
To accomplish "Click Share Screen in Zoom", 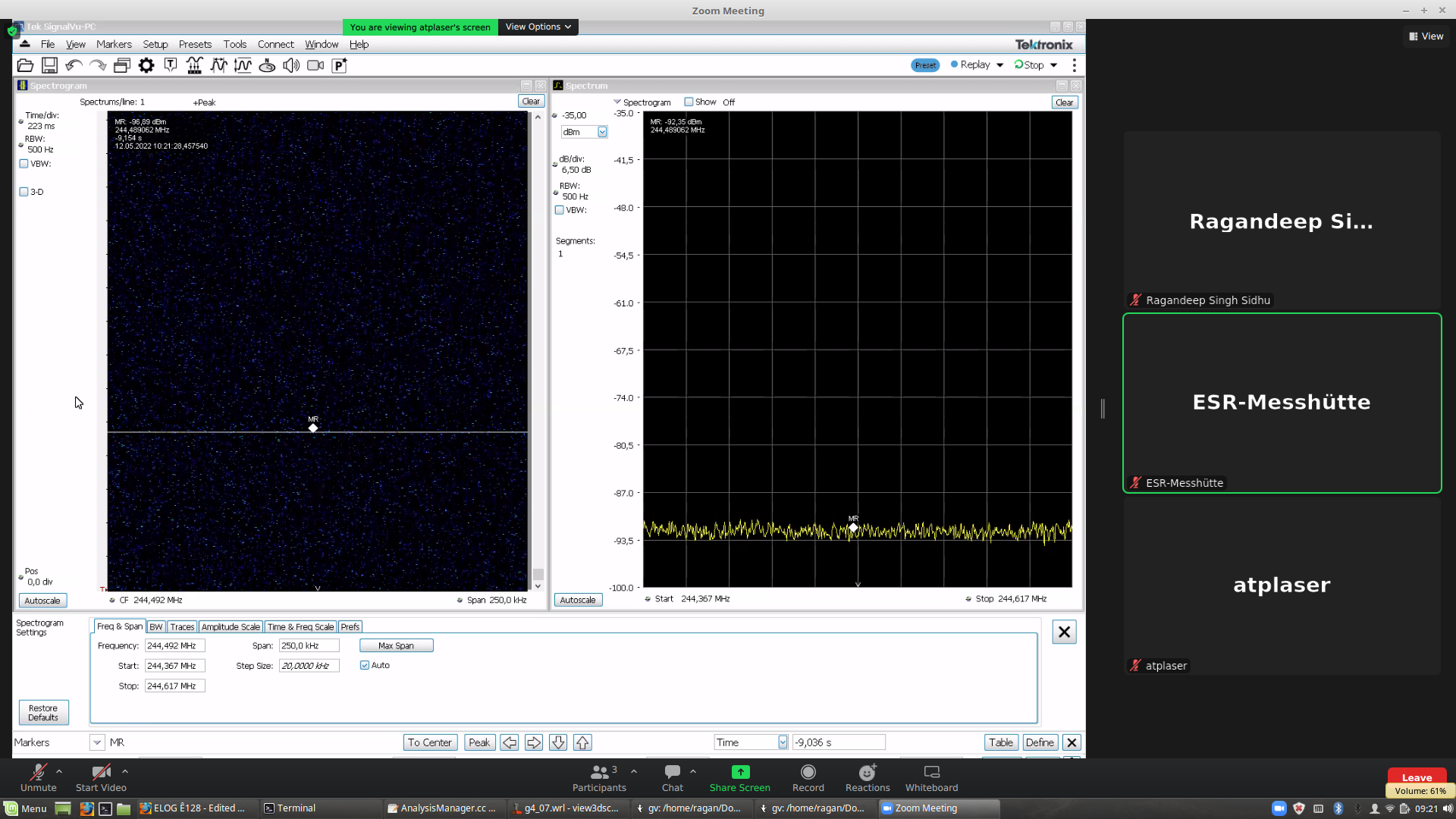I will click(x=740, y=778).
